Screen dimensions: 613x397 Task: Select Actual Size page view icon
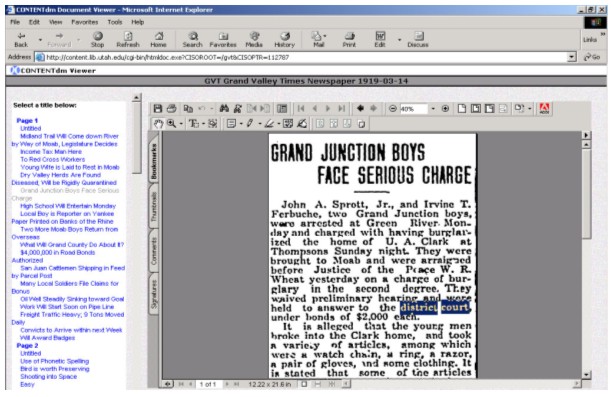point(462,108)
